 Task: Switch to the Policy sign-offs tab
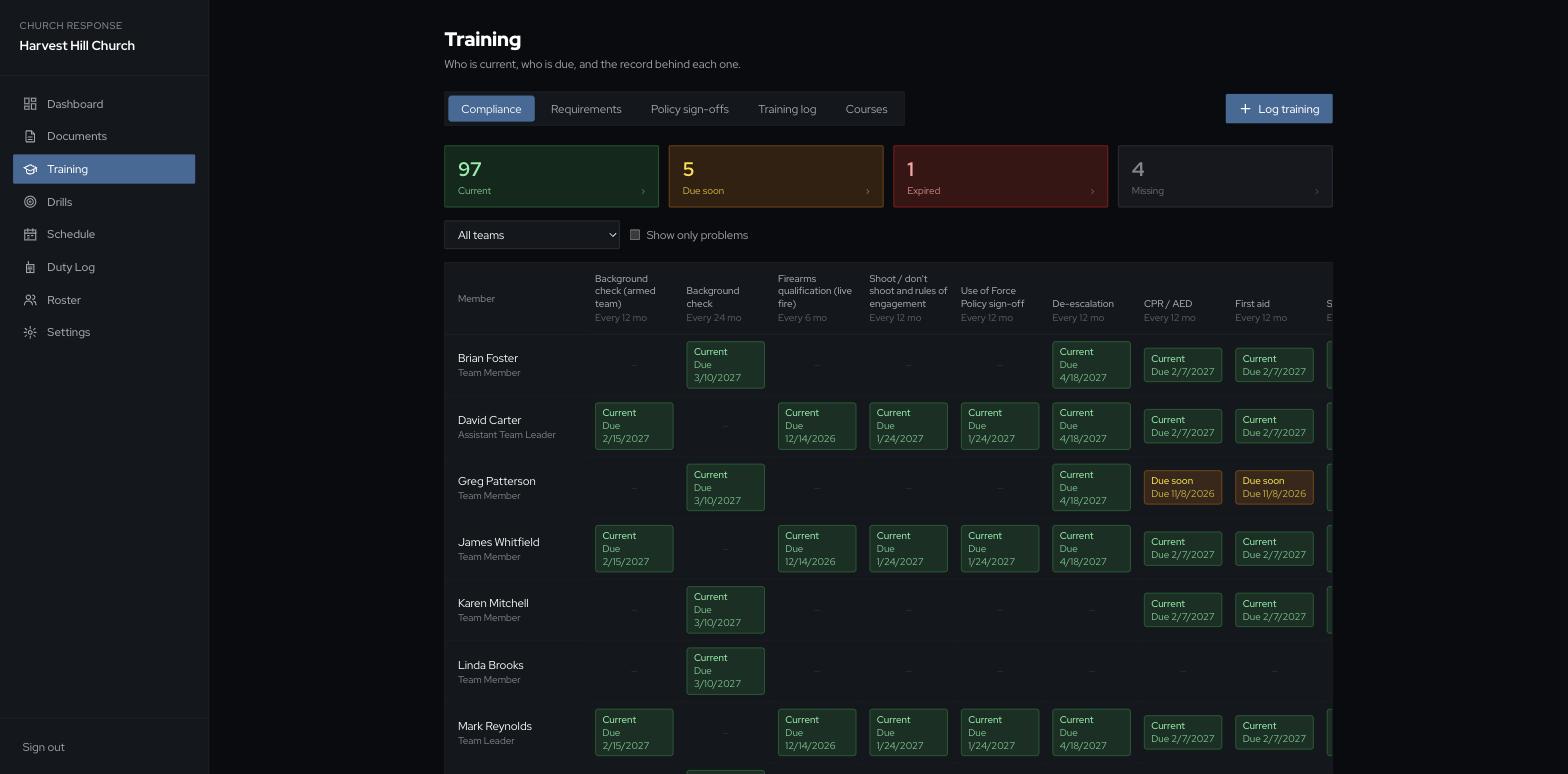(x=690, y=109)
